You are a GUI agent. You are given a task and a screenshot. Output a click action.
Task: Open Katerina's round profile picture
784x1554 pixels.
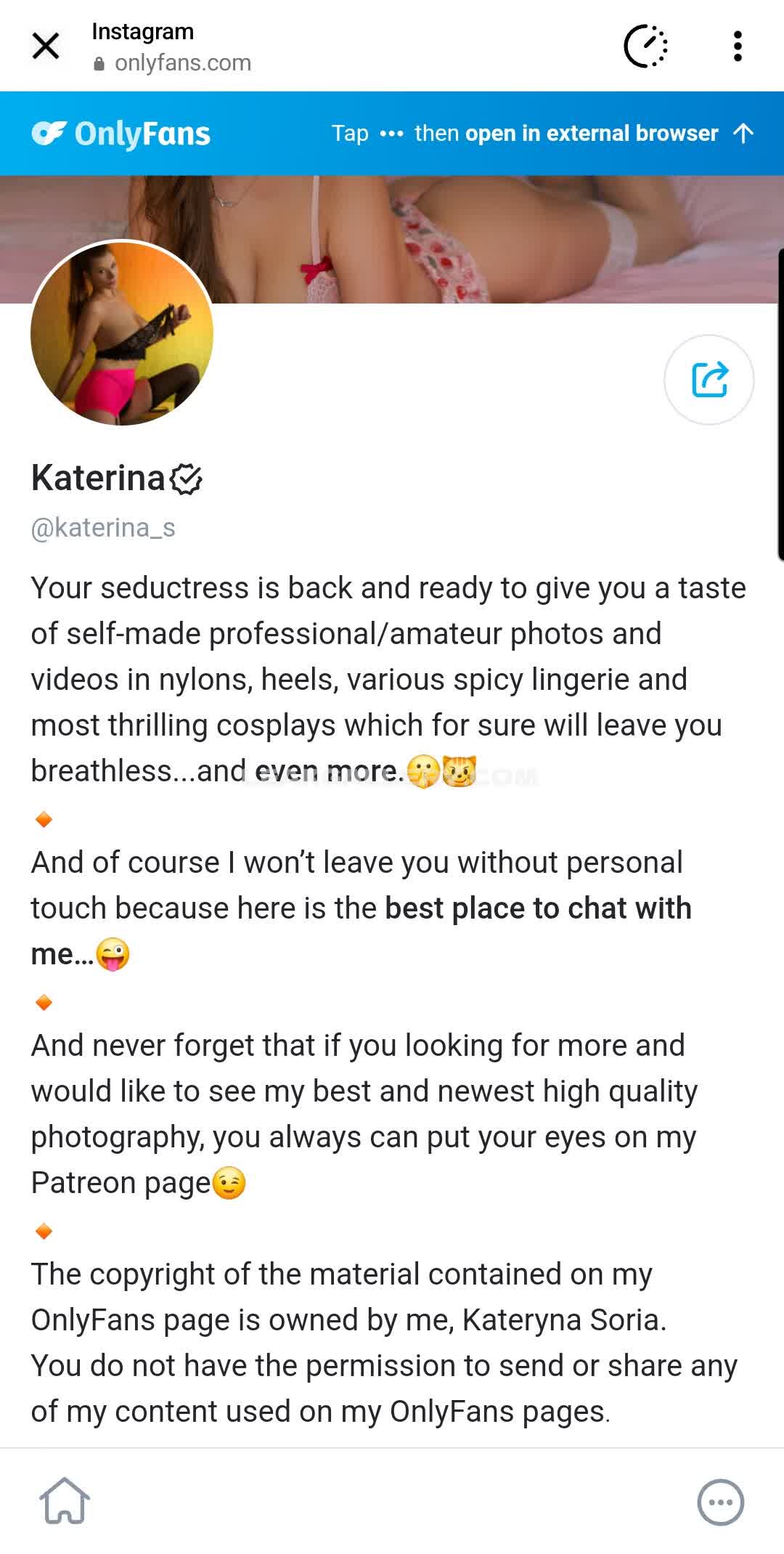(122, 333)
